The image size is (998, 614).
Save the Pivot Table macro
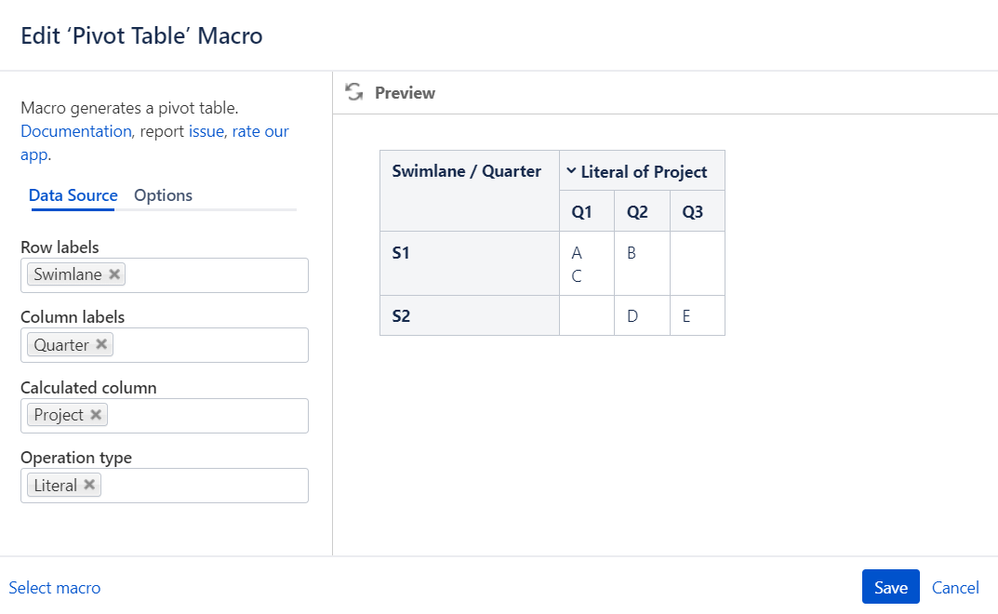889,587
